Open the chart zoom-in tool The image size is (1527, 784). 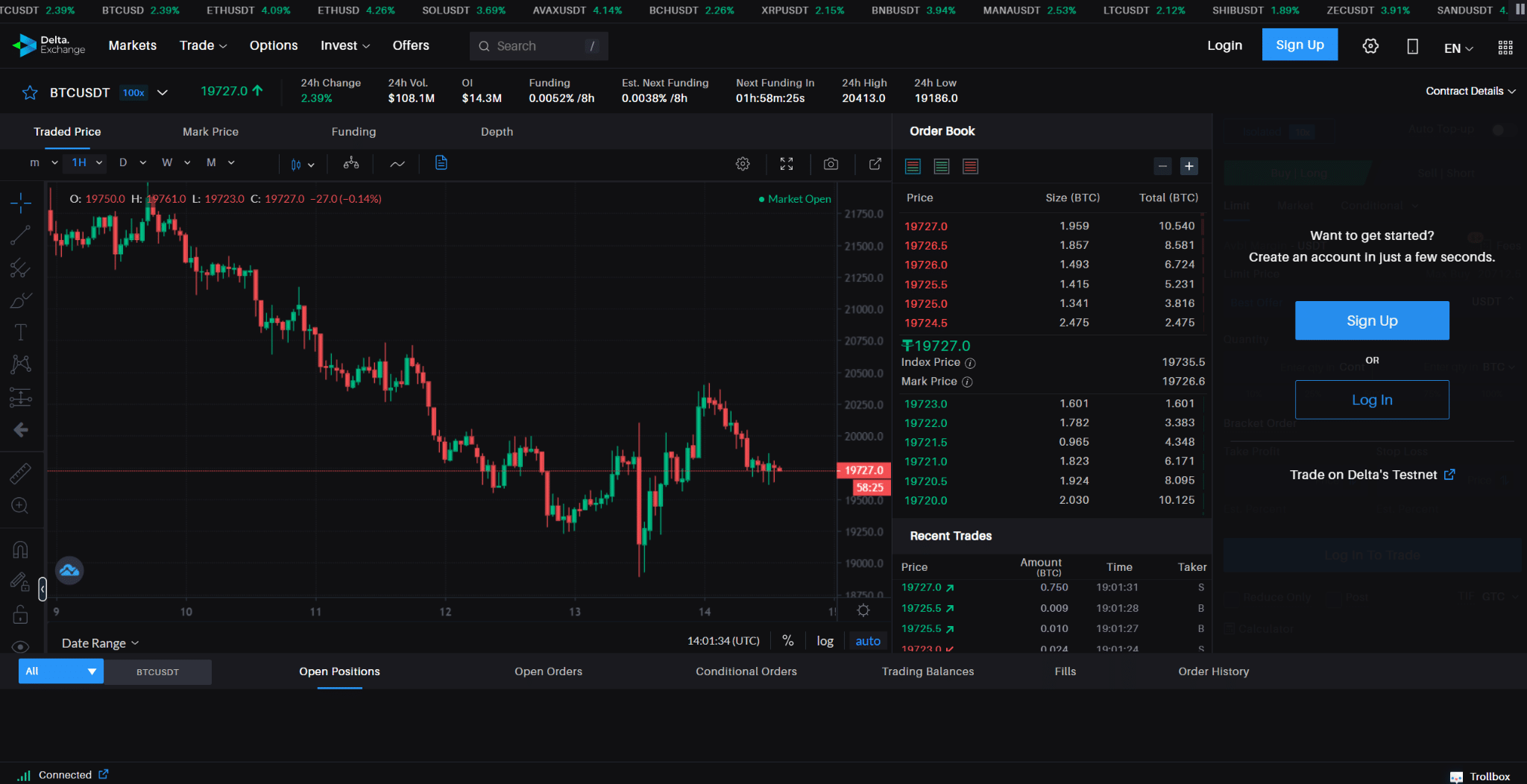[21, 505]
